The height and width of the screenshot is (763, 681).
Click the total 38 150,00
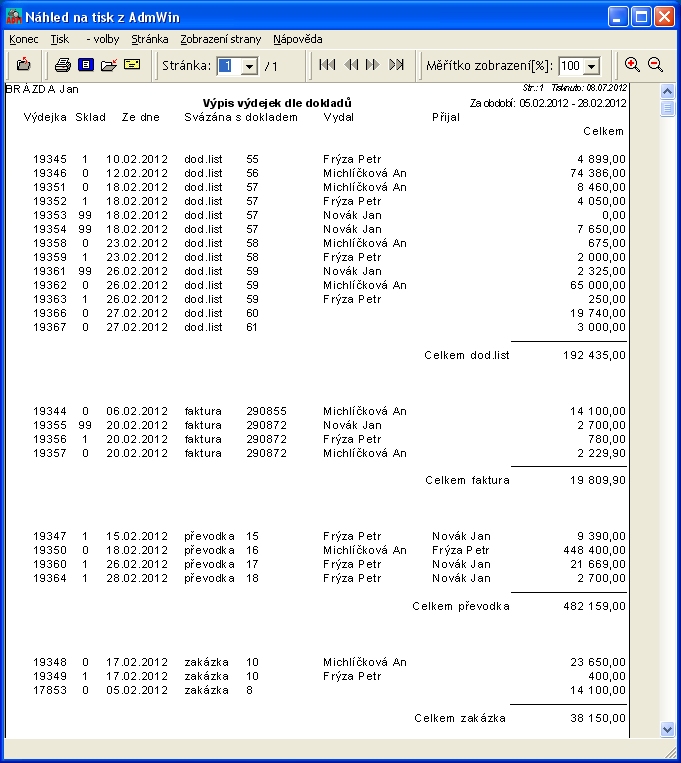tap(598, 718)
